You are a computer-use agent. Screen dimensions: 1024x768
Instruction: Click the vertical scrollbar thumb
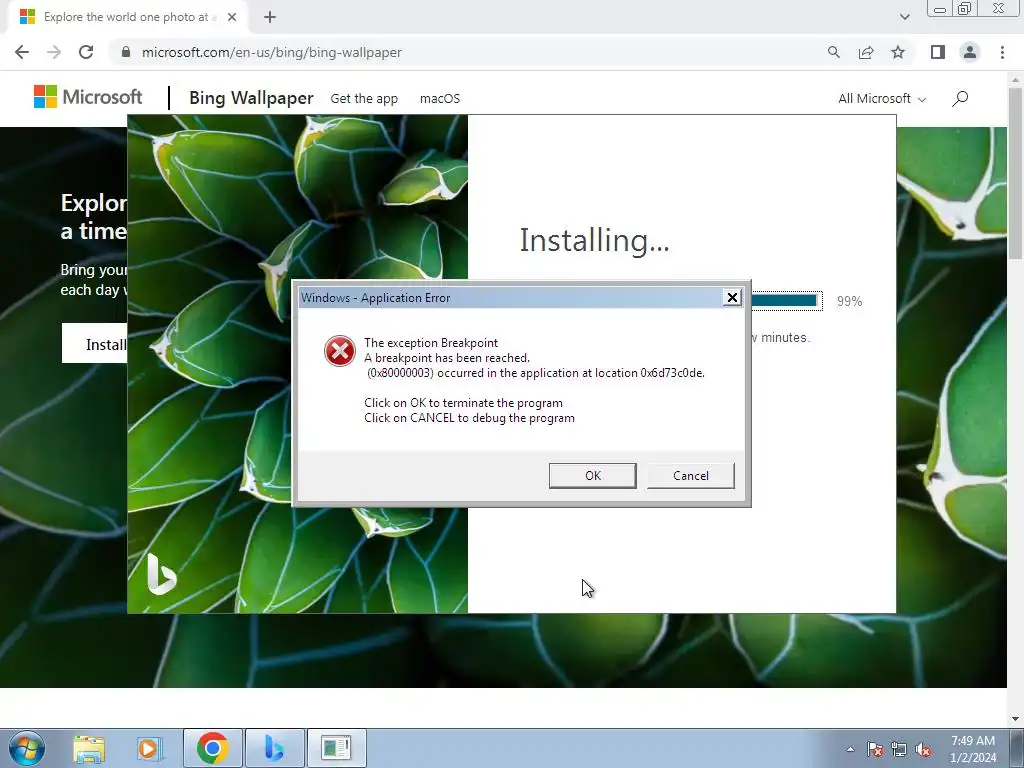pyautogui.click(x=1015, y=173)
